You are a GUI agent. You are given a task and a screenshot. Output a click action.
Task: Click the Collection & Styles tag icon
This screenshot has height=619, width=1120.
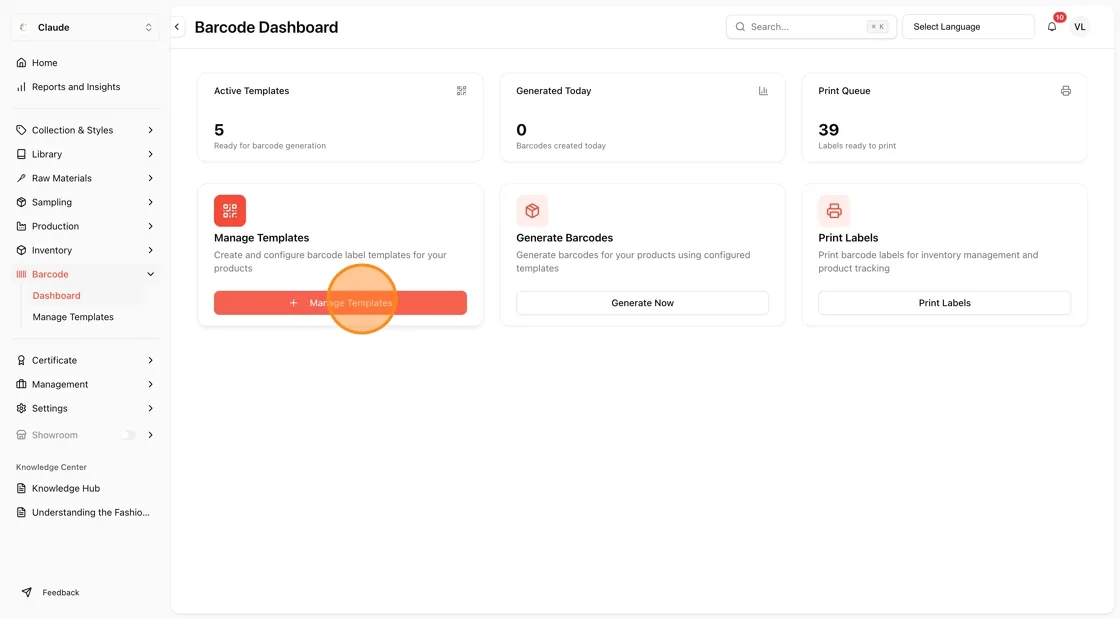[21, 130]
